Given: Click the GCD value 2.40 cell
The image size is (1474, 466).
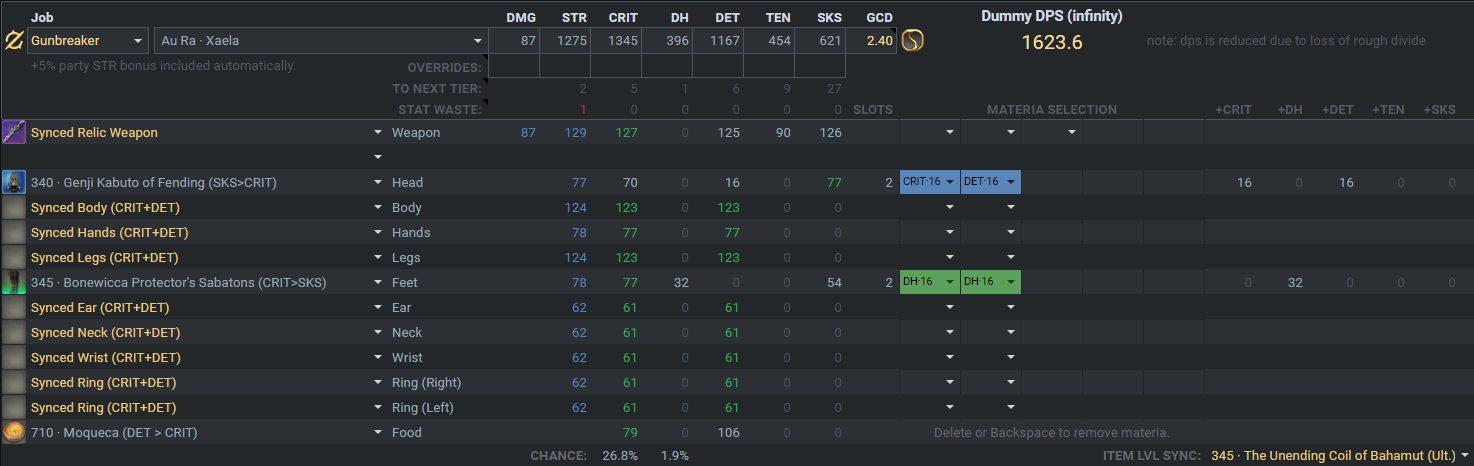Looking at the screenshot, I should (871, 41).
